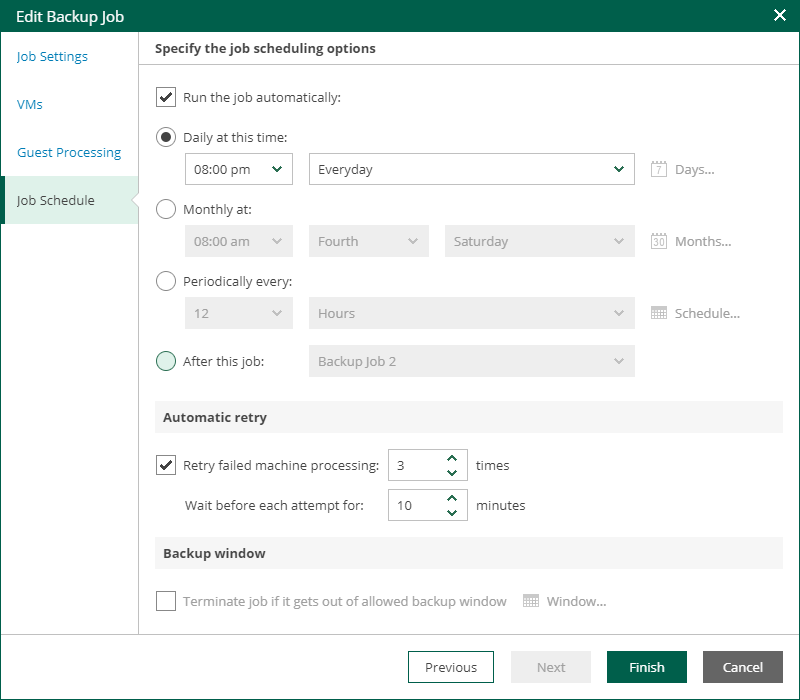Open the Guest Processing step
The height and width of the screenshot is (700, 800).
[x=69, y=152]
